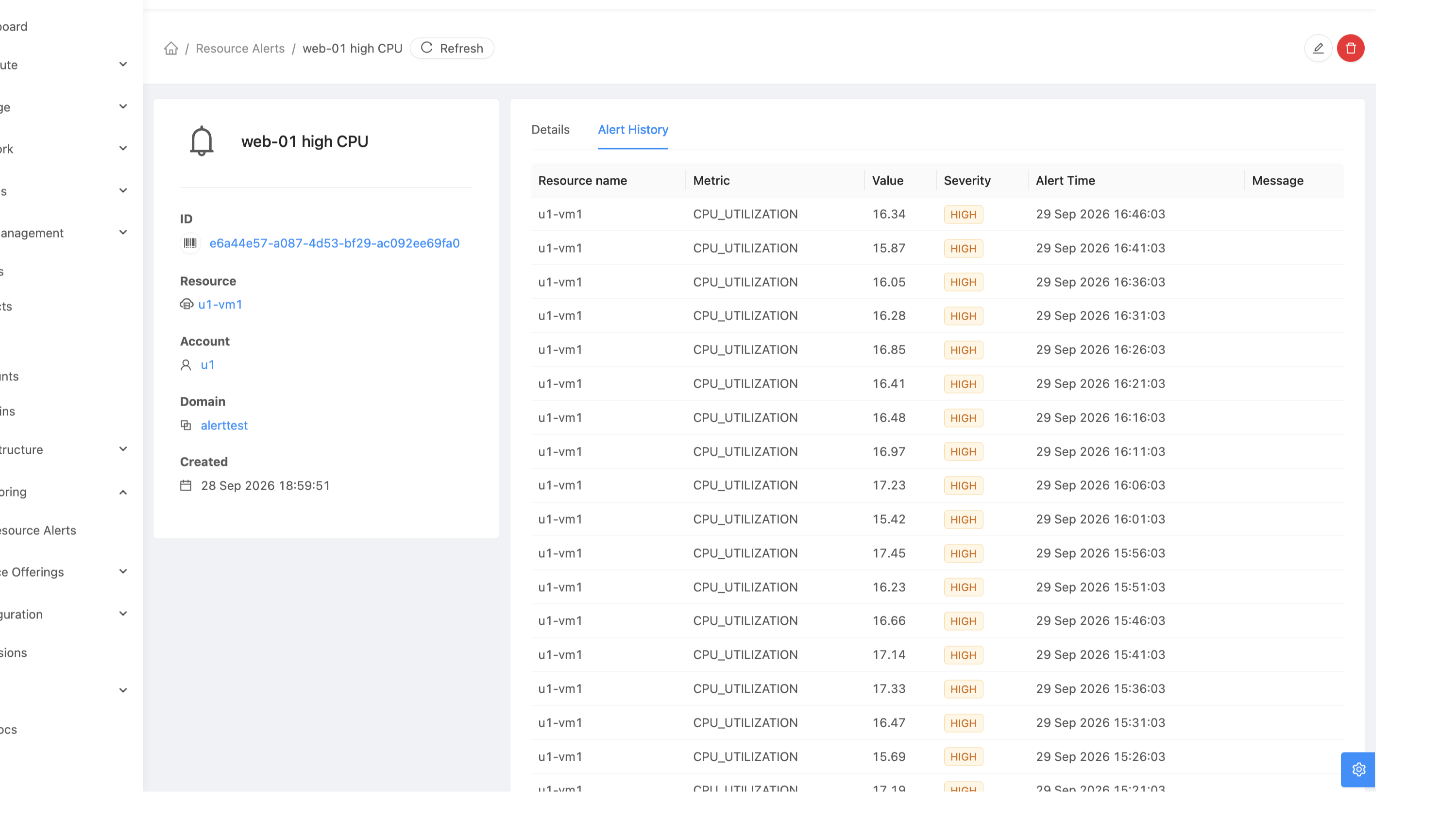Click value 17.45 in the table
The image size is (1456, 838).
click(x=889, y=554)
